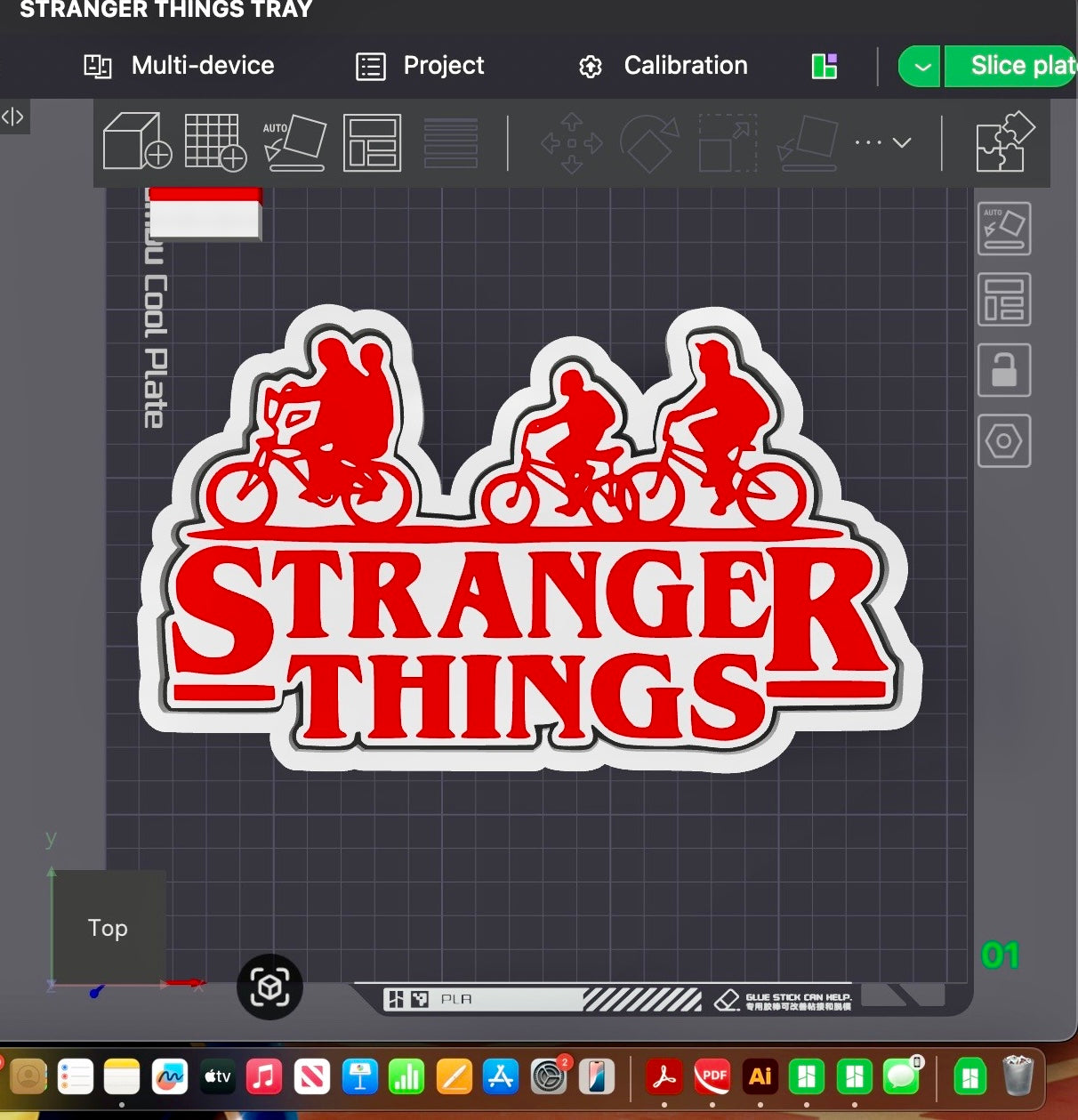Select the Lay on face tool
Screen dimensions: 1078x1120
808,142
